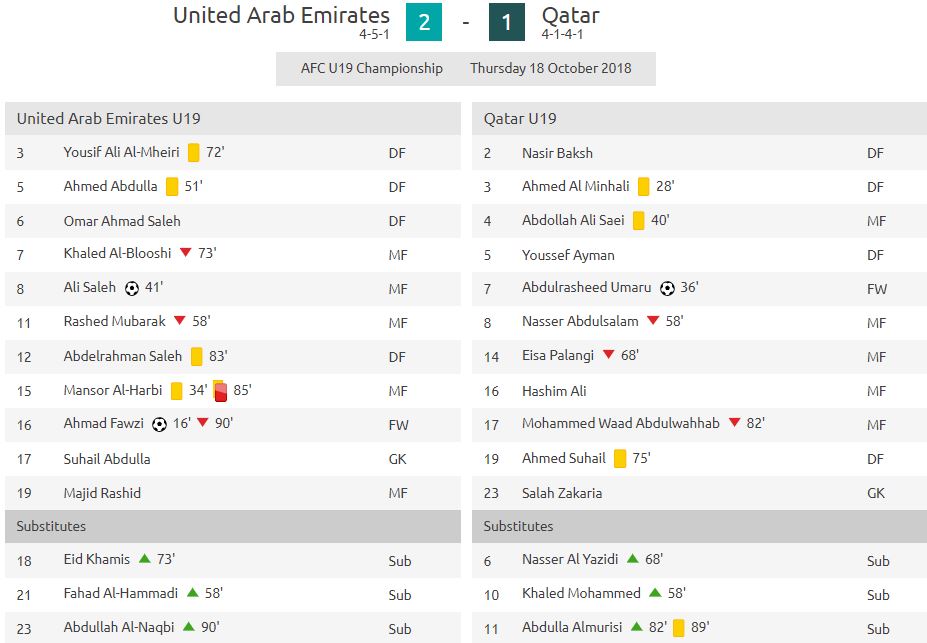Click Abdulla Almurisi's yellow card icon

679,628
